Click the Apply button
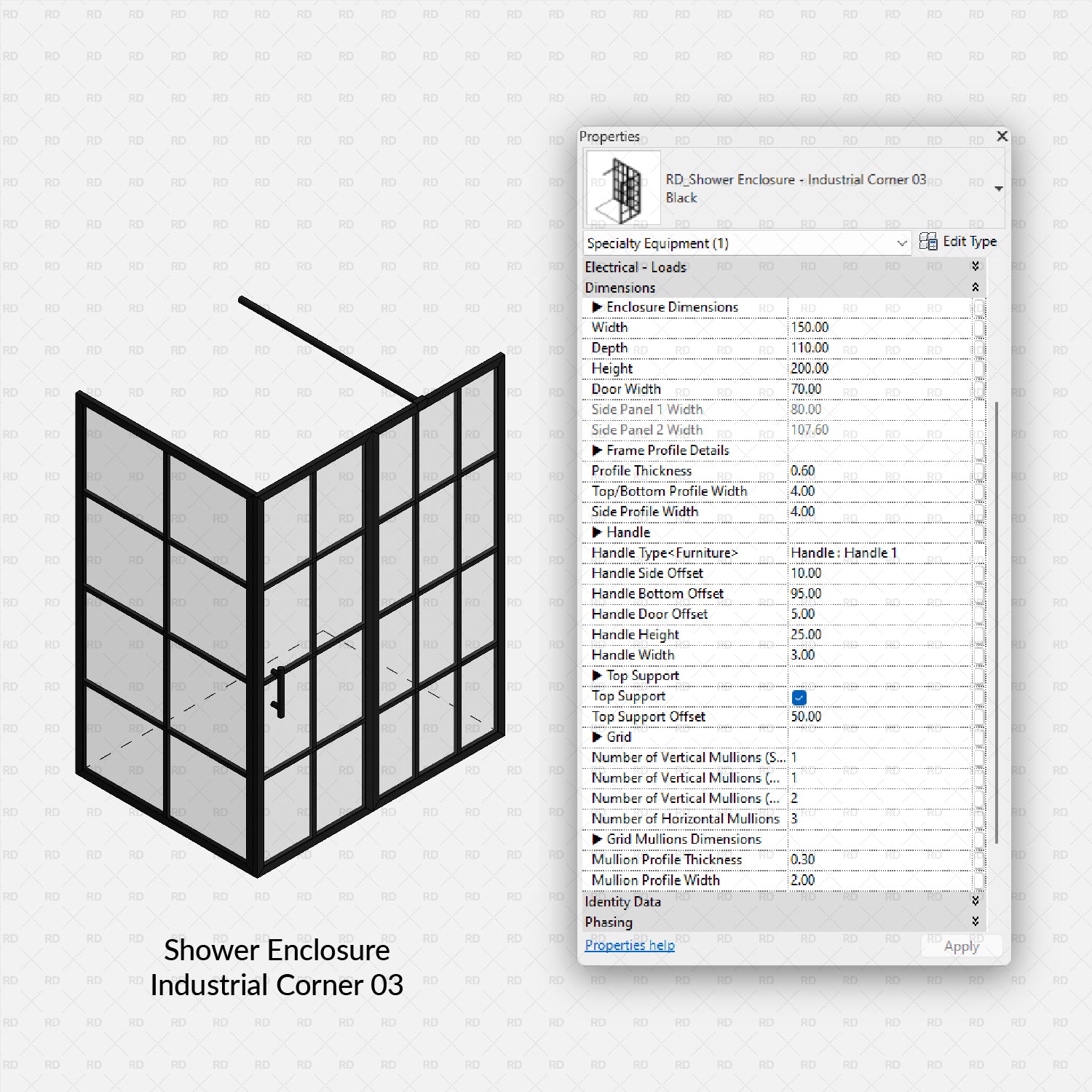 coord(961,946)
